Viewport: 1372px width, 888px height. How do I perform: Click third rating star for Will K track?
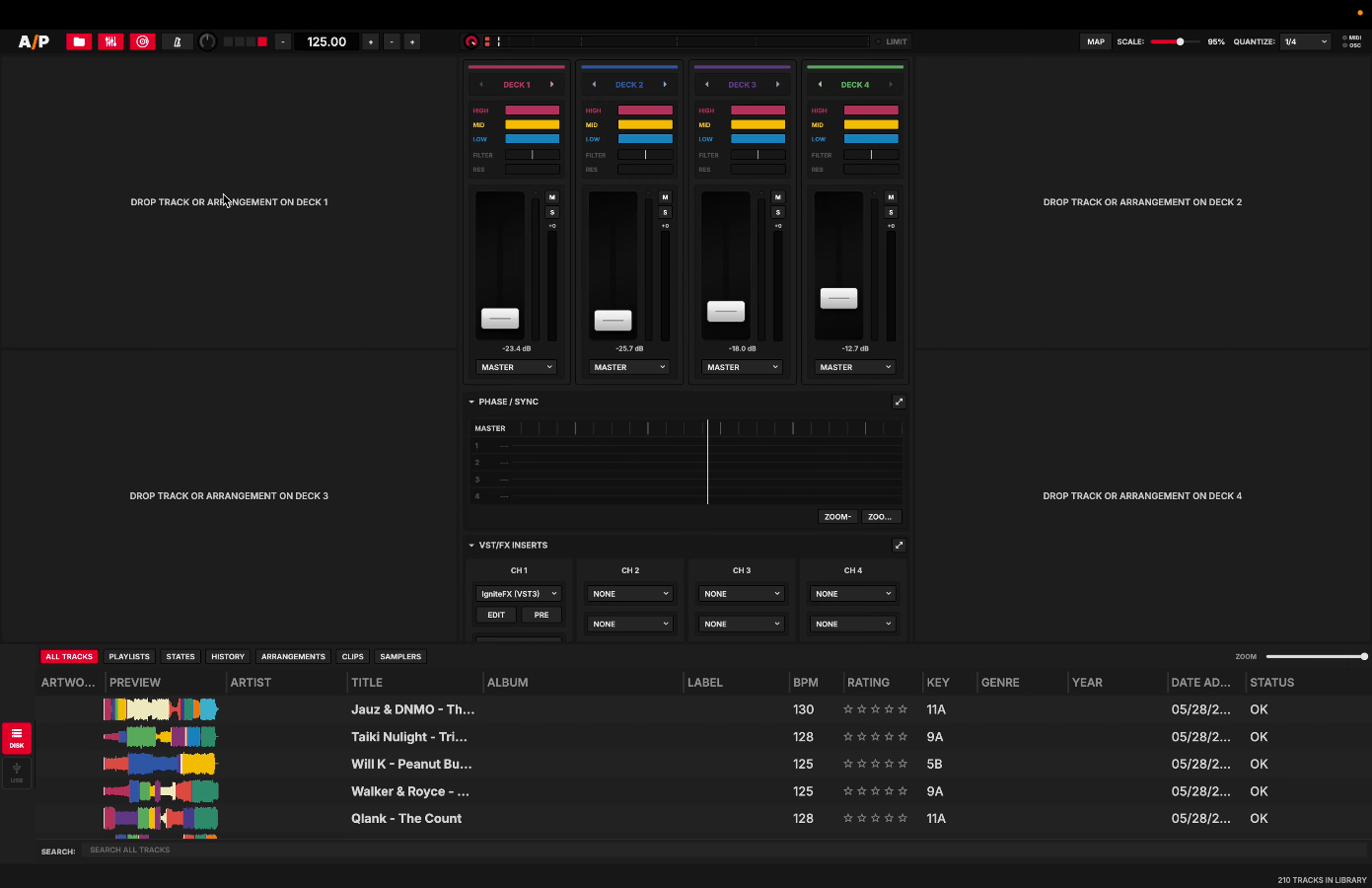point(875,764)
